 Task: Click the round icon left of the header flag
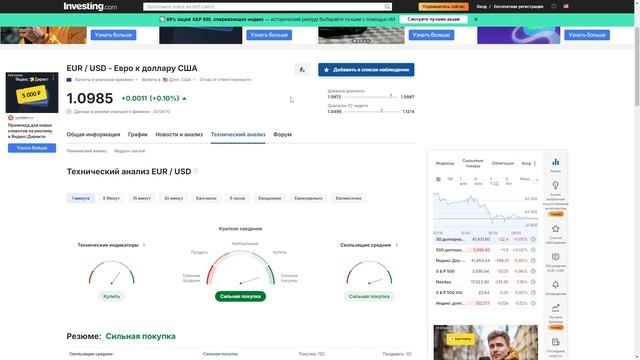tap(553, 7)
